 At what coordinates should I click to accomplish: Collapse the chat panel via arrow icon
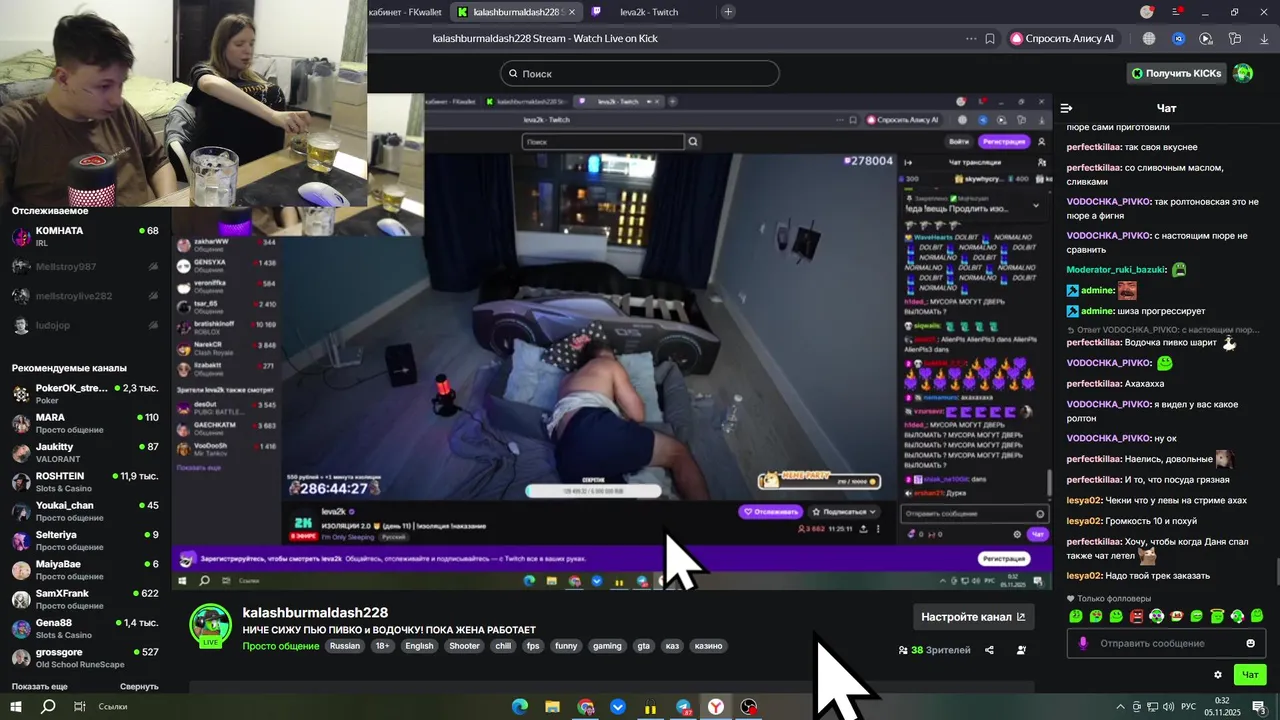click(x=1066, y=108)
